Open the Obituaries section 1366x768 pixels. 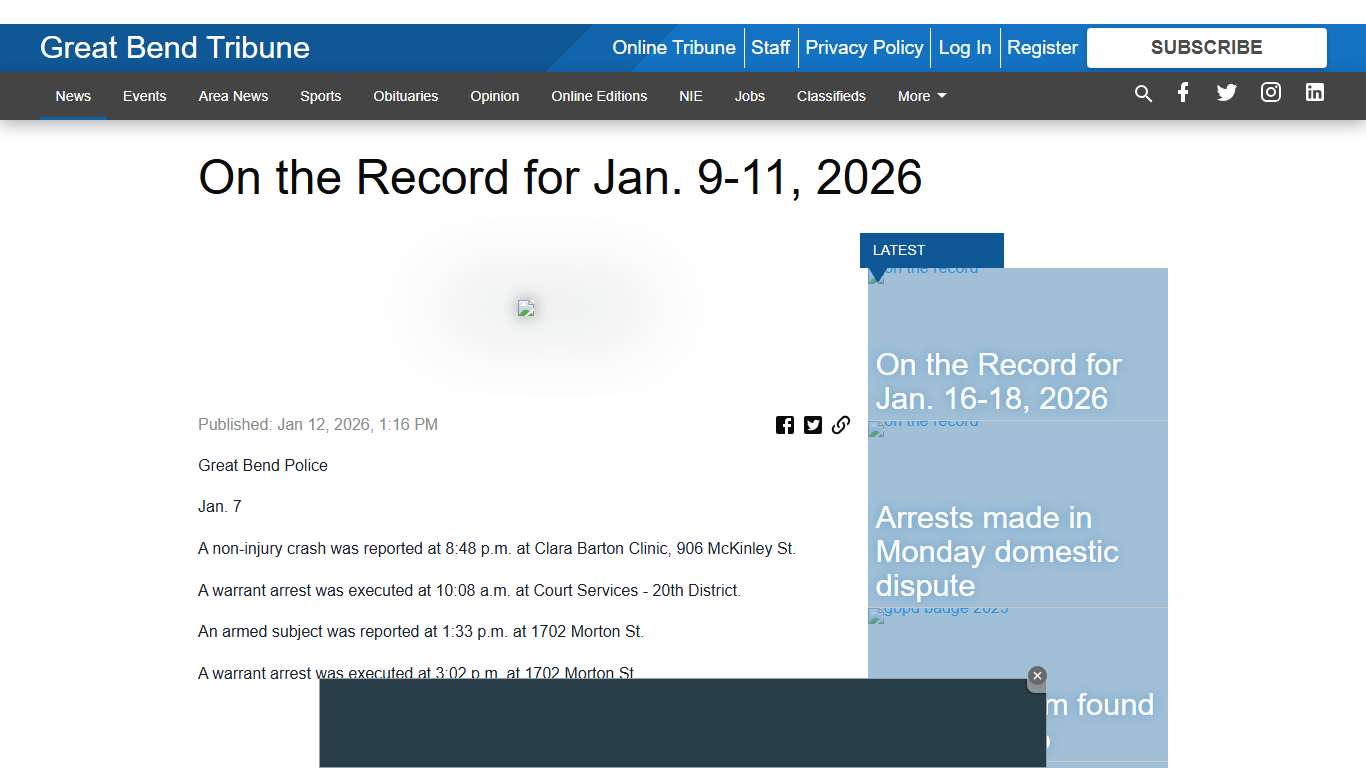click(405, 96)
